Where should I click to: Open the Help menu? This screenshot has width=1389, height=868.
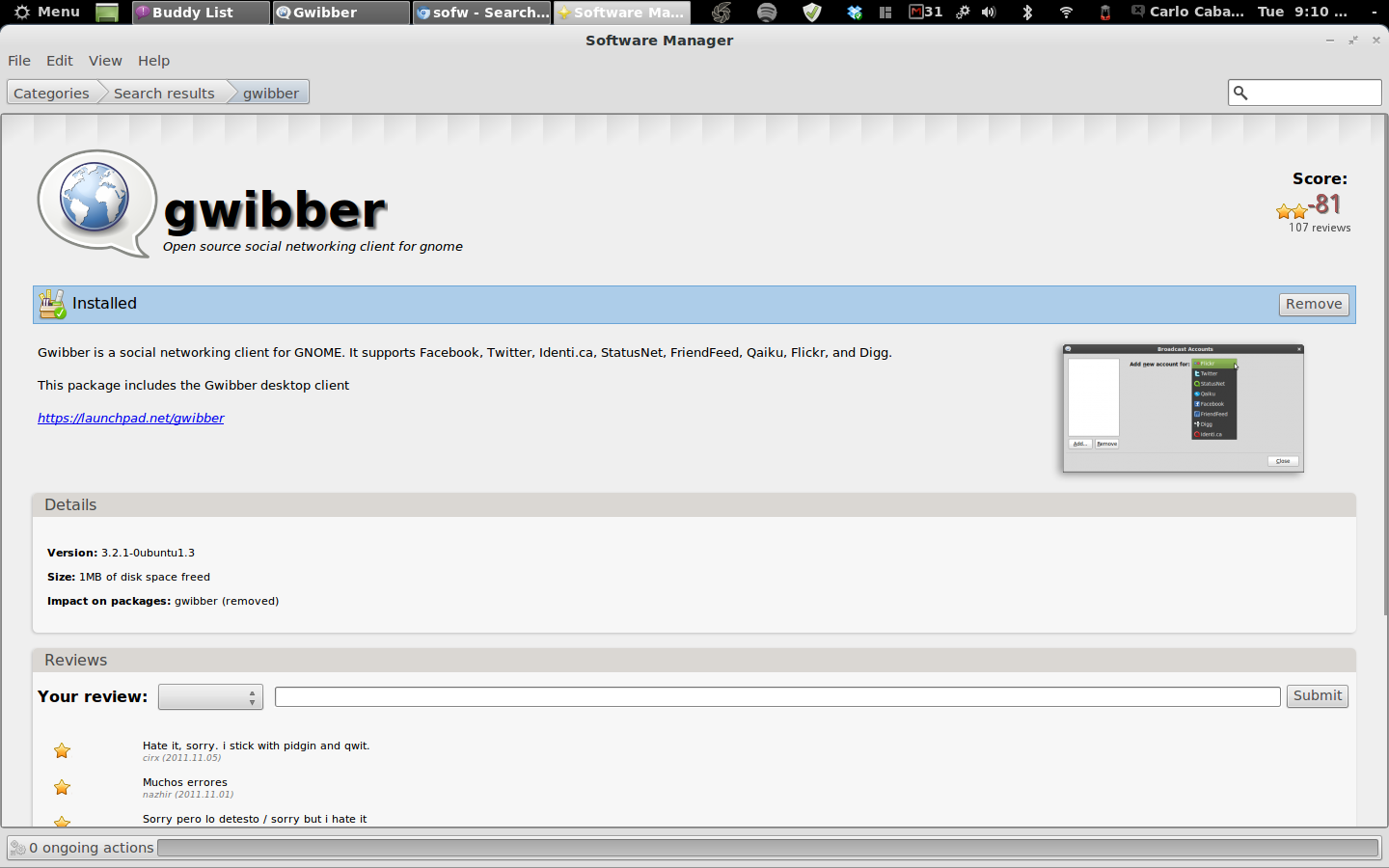(153, 61)
